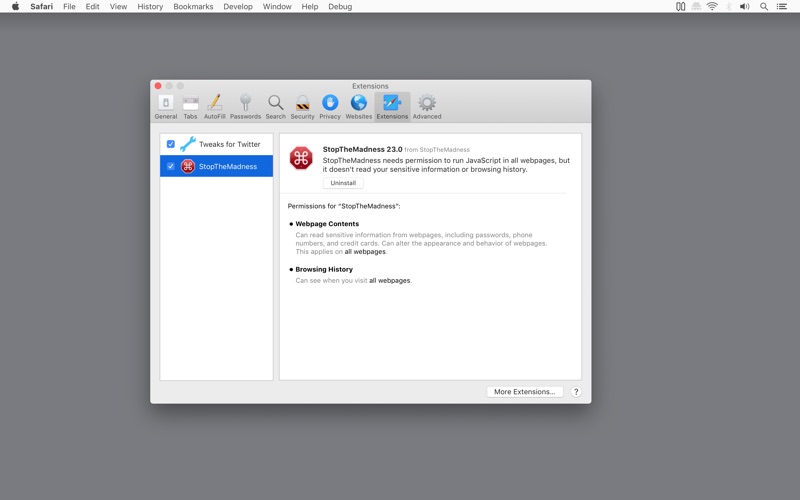Open the Safari menu
800x500 pixels.
point(41,7)
